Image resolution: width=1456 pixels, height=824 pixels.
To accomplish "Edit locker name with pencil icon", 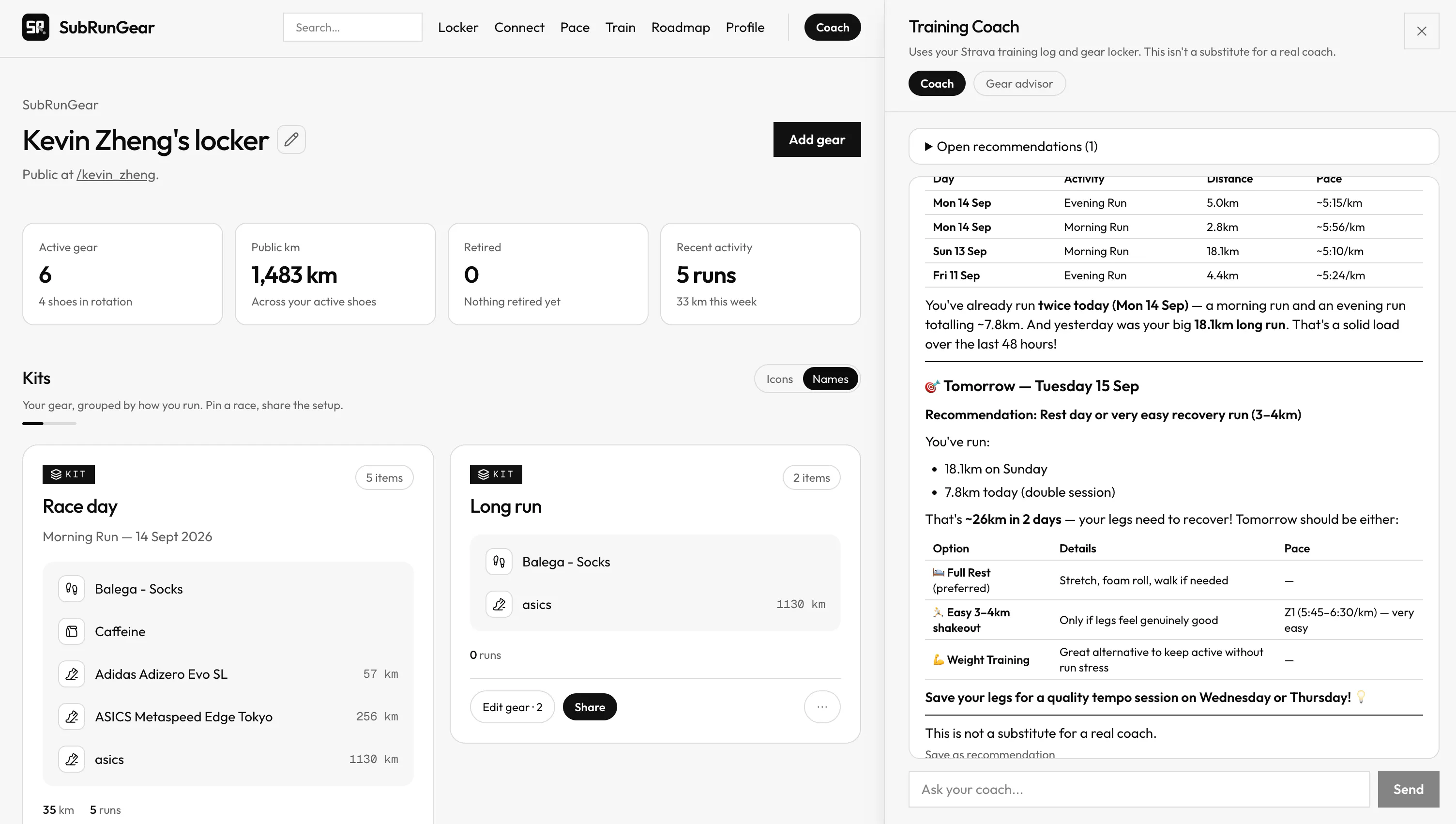I will pyautogui.click(x=291, y=139).
